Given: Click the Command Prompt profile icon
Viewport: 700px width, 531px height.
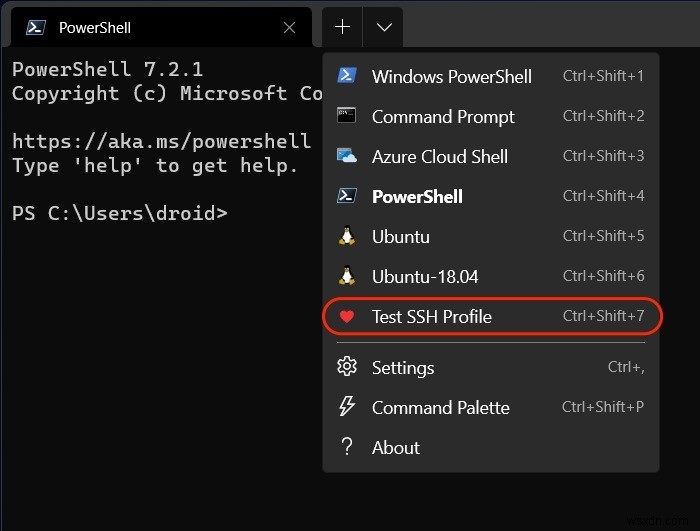Looking at the screenshot, I should (347, 116).
